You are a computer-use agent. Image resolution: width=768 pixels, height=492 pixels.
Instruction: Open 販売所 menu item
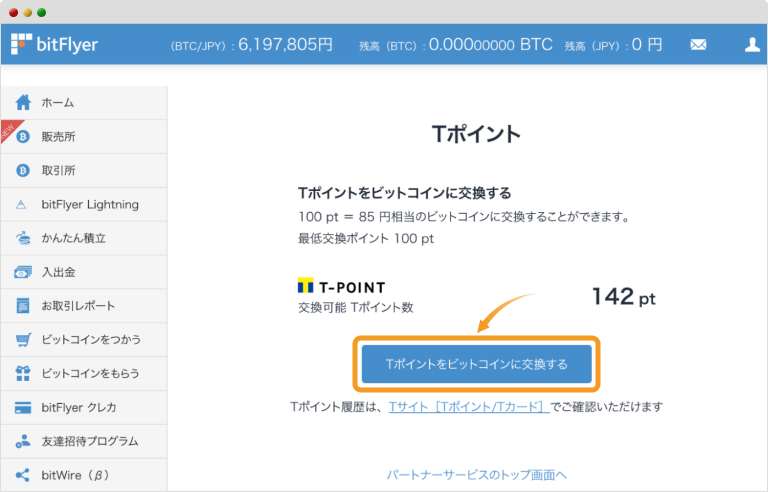(84, 137)
